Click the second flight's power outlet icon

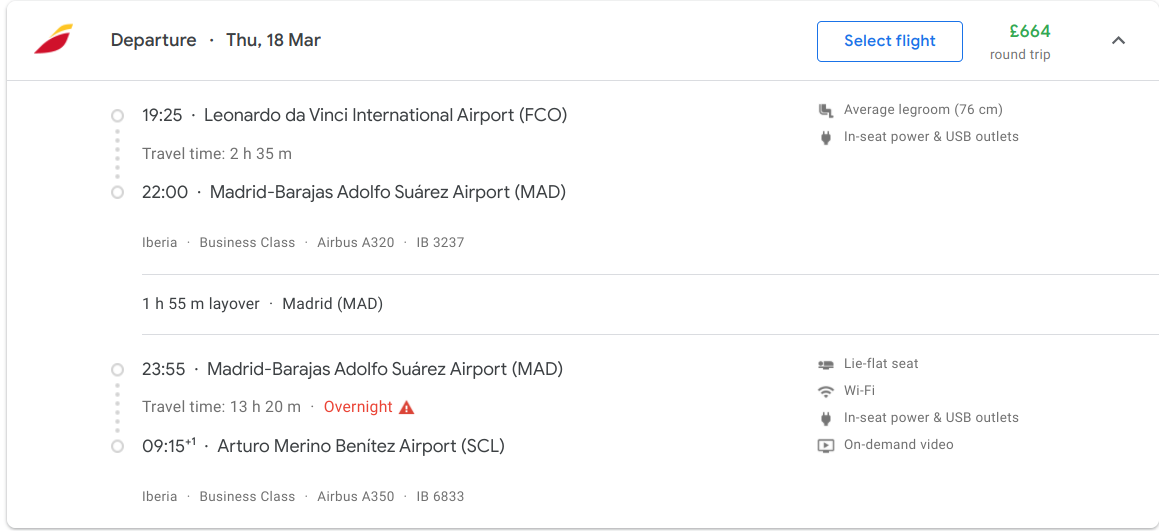click(826, 418)
